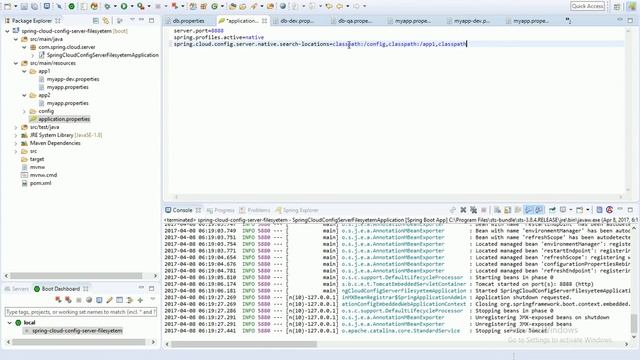
Task: Click the debug restart icon in Boot Dashboard
Action: (x=68, y=300)
